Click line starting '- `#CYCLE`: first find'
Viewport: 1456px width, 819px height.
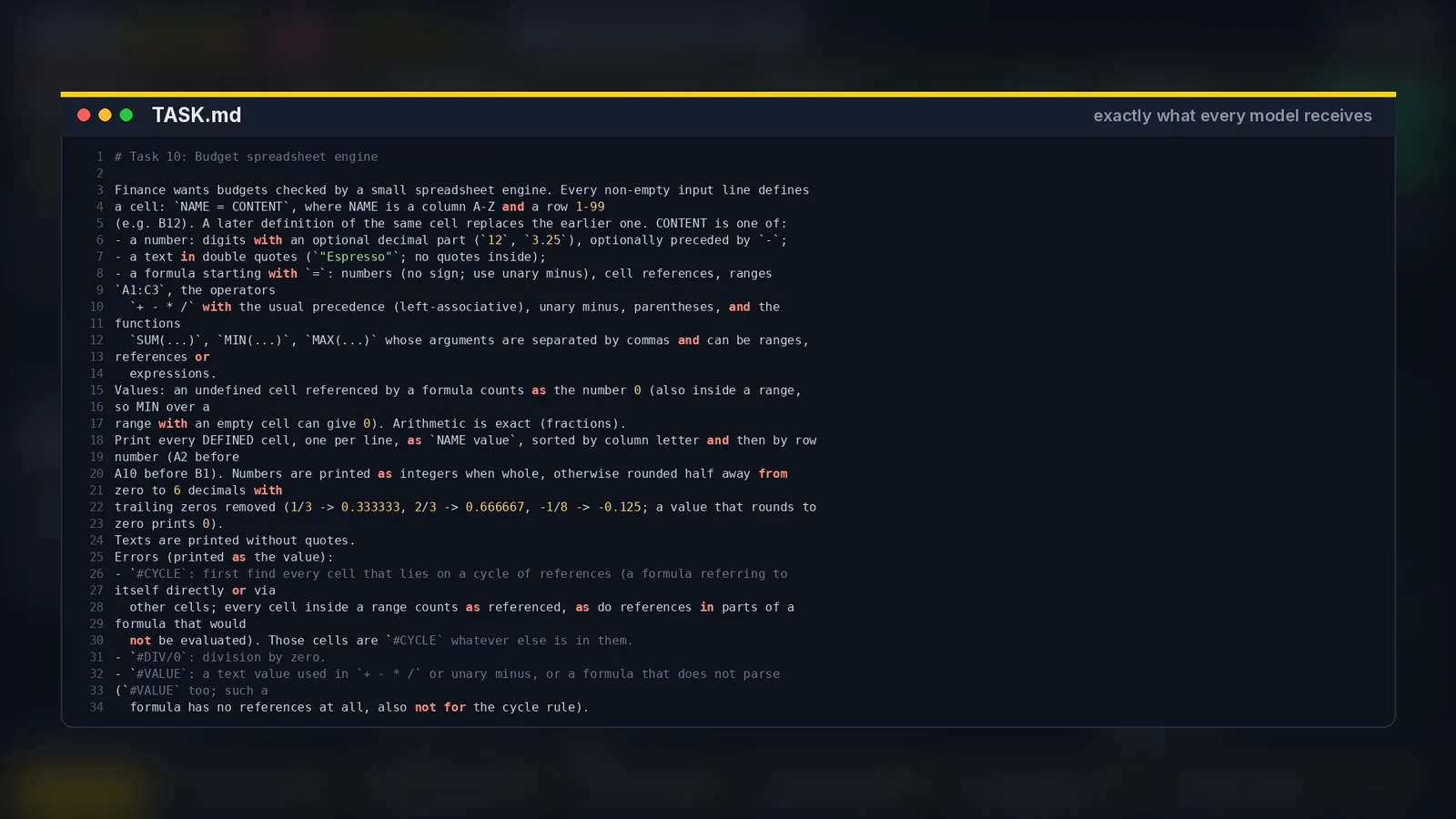[450, 573]
